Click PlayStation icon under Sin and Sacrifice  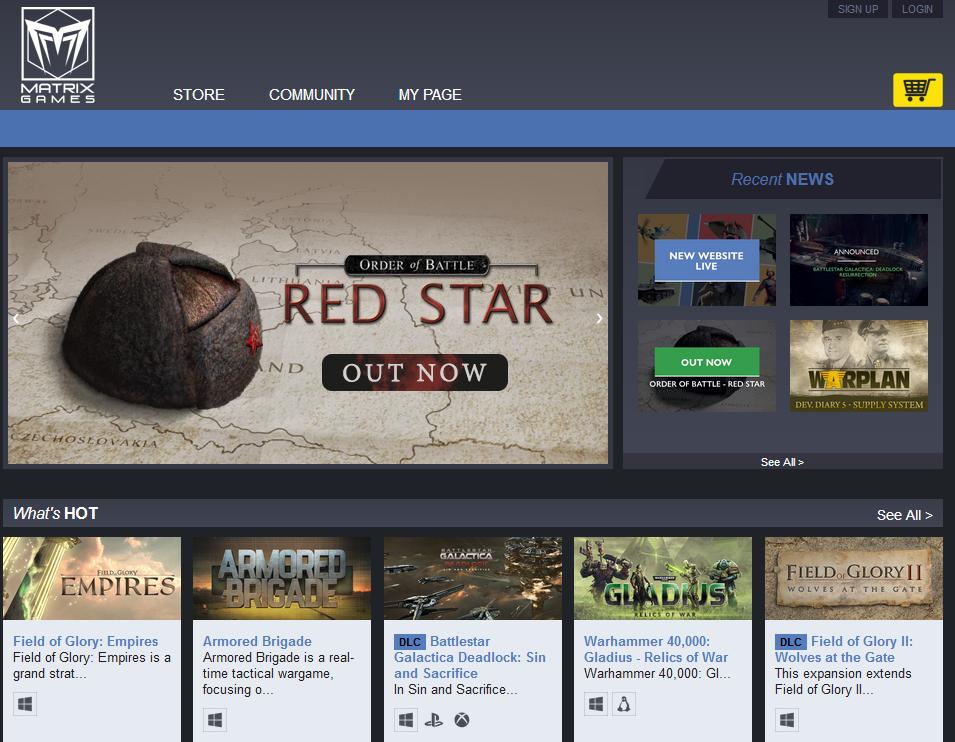pyautogui.click(x=434, y=720)
